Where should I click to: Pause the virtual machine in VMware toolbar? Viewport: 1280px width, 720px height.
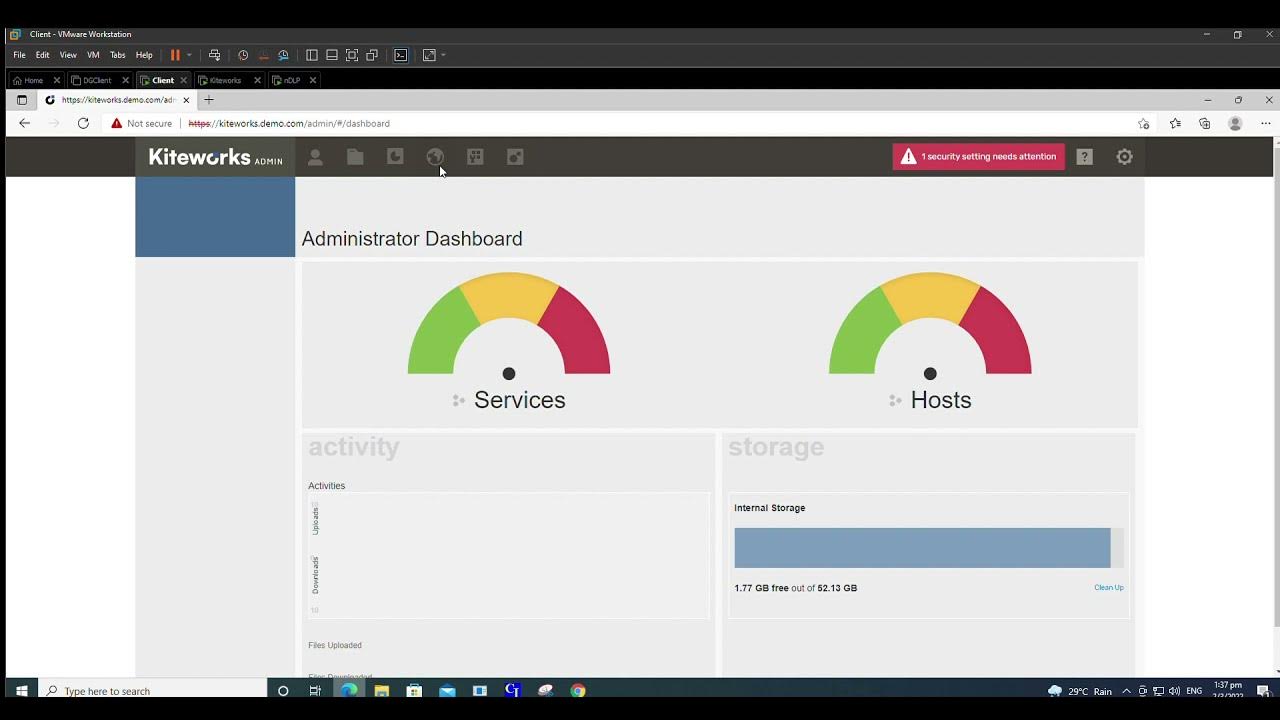pyautogui.click(x=175, y=55)
